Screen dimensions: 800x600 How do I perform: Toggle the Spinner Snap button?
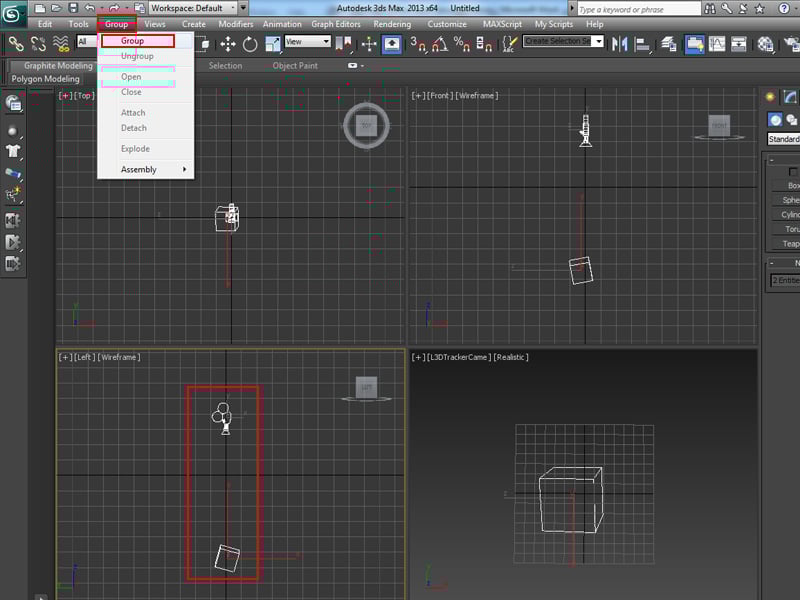pyautogui.click(x=484, y=44)
